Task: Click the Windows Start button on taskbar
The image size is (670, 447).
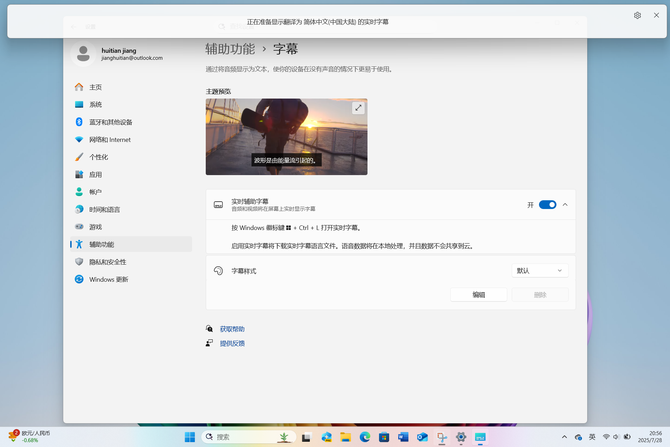Action: 190,437
